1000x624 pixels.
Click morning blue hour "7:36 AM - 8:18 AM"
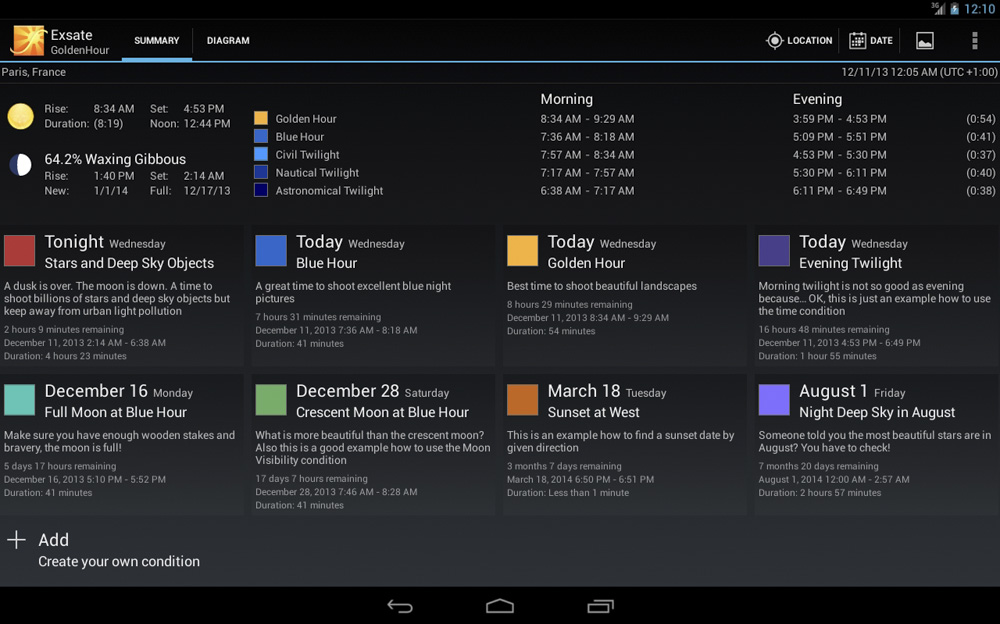[587, 137]
